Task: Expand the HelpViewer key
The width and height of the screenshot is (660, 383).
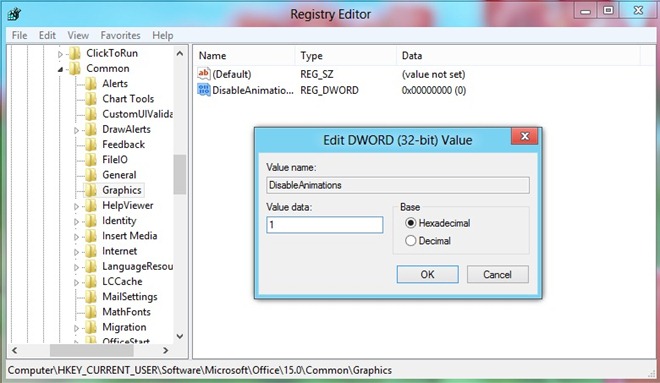Action: (x=76, y=206)
